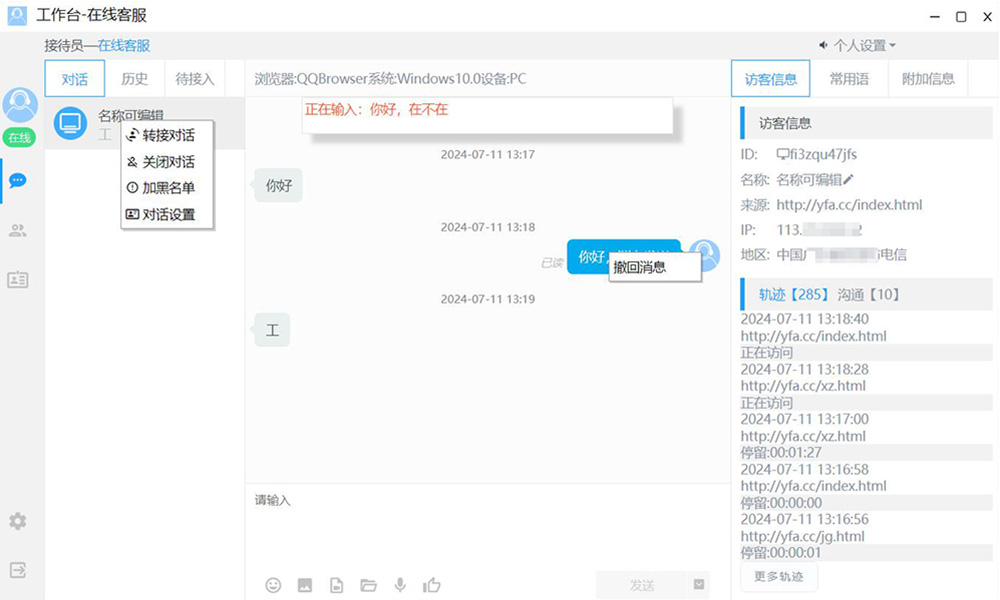Screen dimensions: 1000x600
Task: Open the folder icon in chat toolbar
Action: point(368,585)
